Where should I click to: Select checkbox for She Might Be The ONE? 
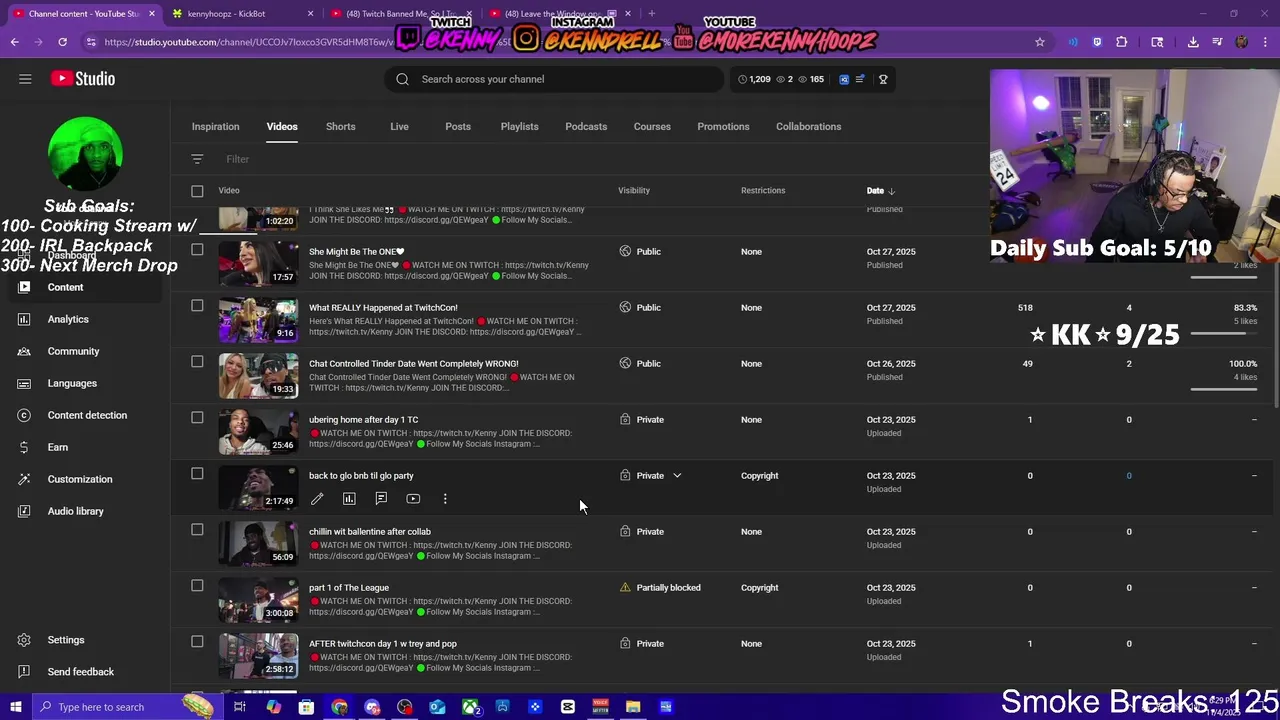(197, 250)
